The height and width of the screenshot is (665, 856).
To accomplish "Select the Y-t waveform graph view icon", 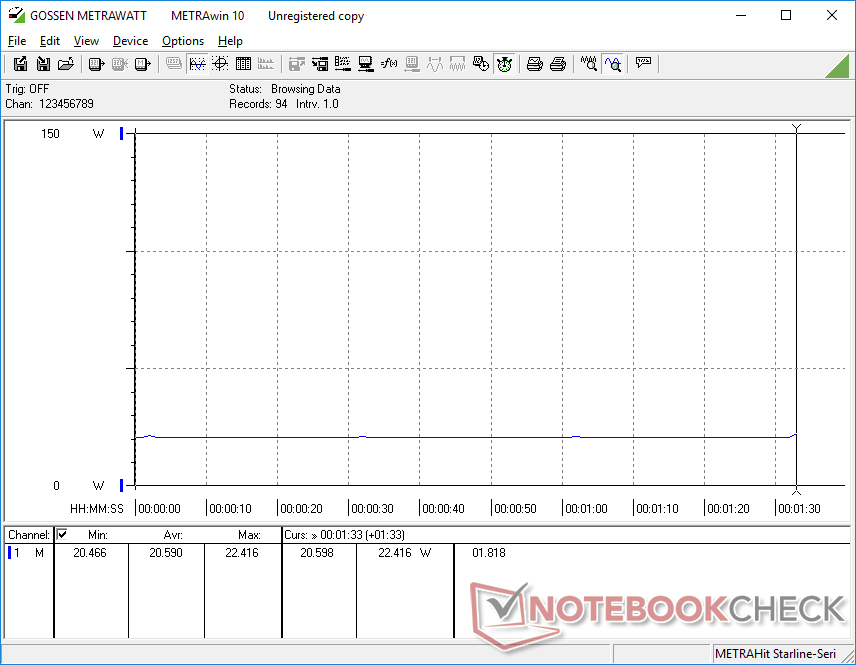I will pos(197,64).
